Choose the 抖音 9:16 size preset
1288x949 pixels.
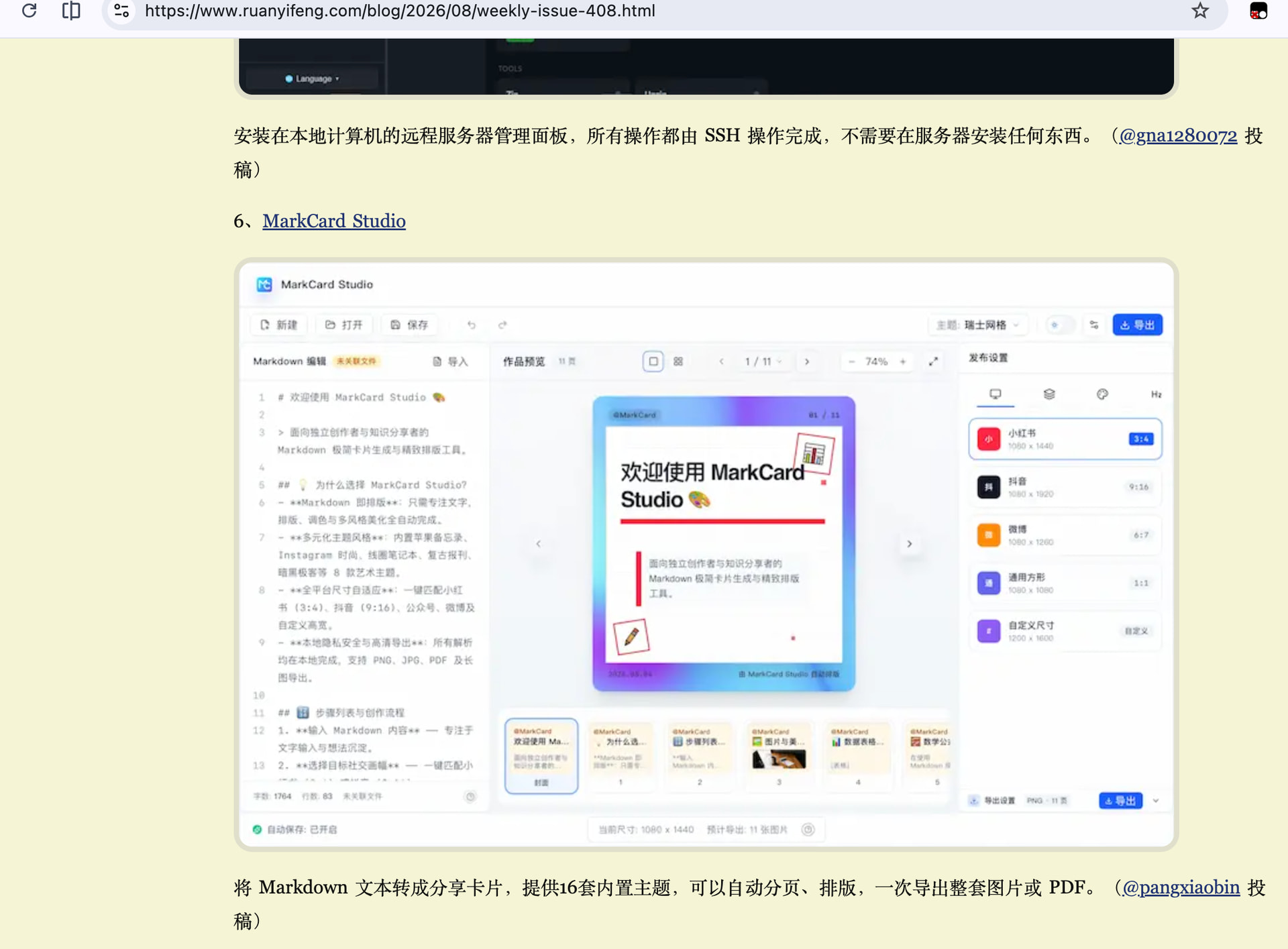(x=1065, y=487)
